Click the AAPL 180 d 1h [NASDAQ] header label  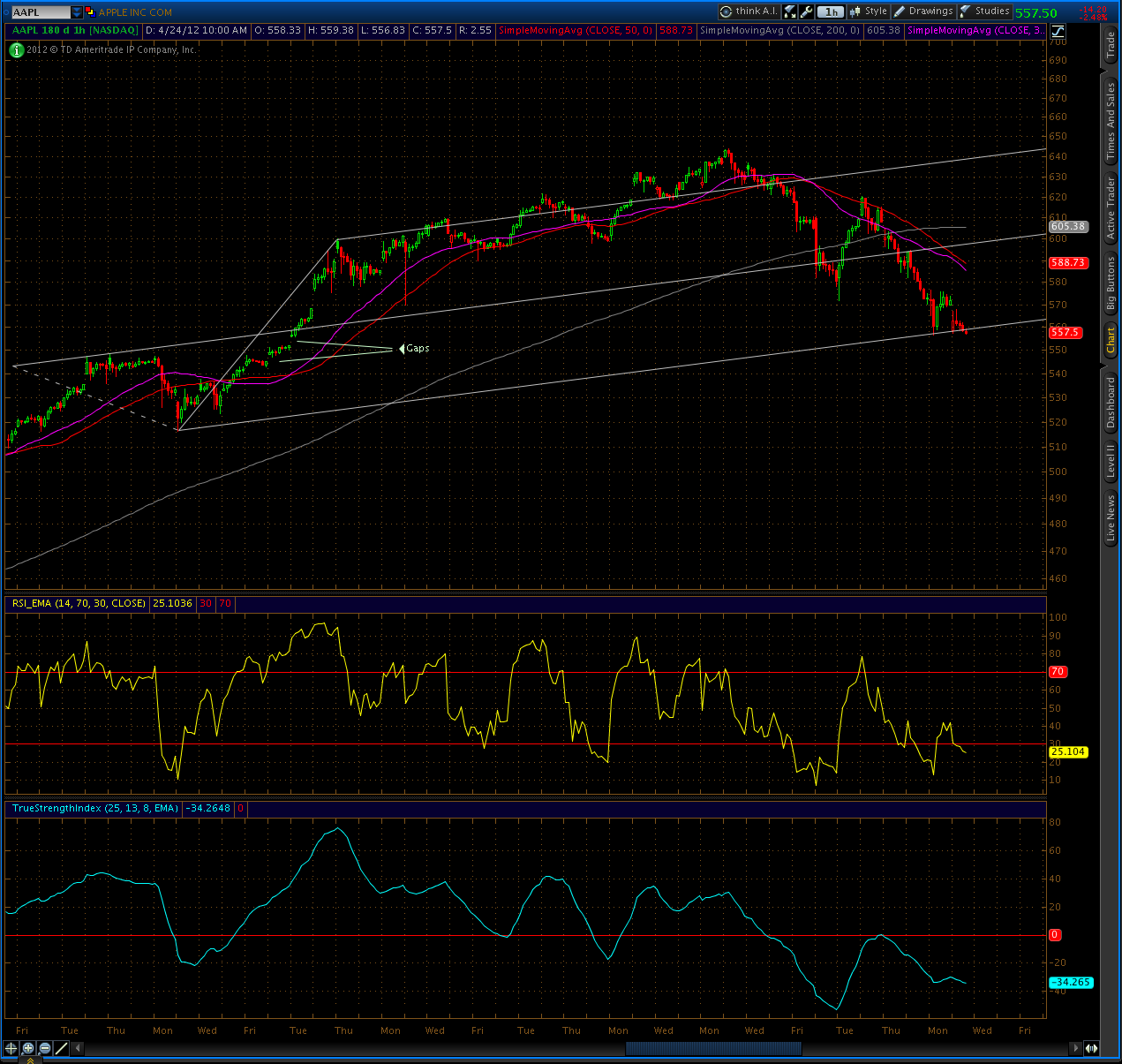click(75, 30)
